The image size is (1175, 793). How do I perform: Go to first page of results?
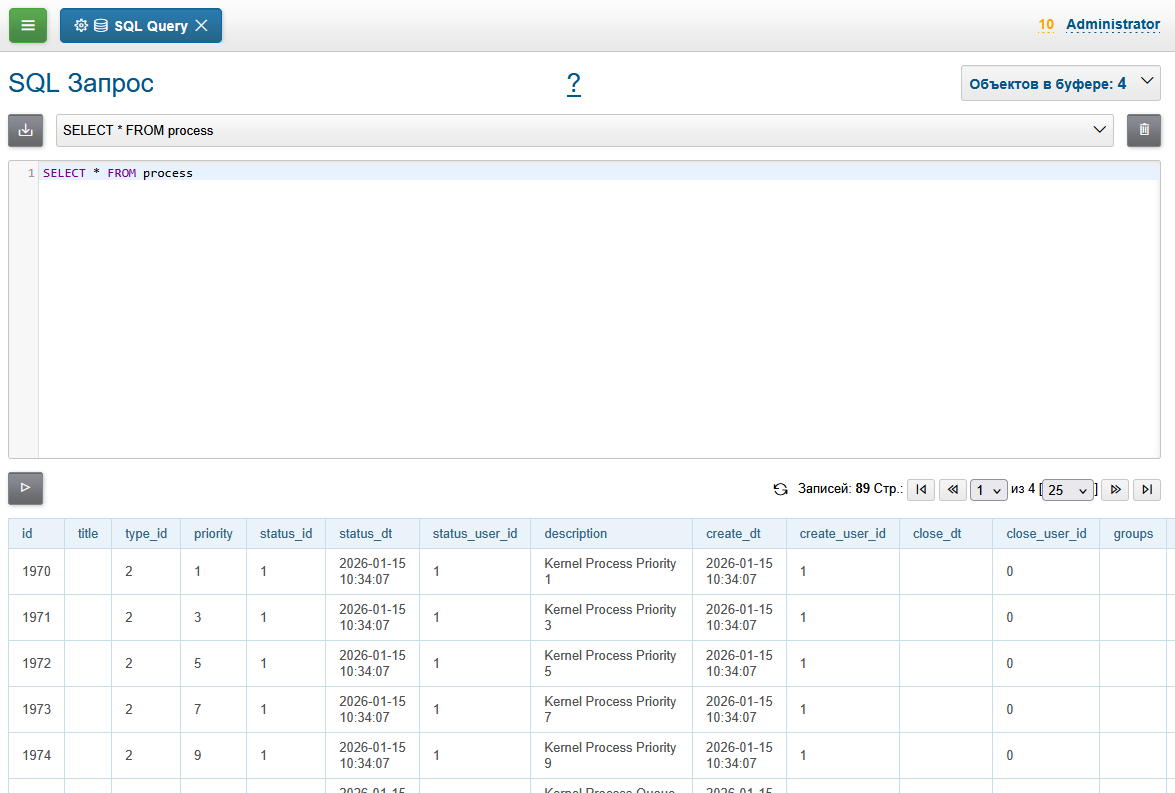point(920,490)
